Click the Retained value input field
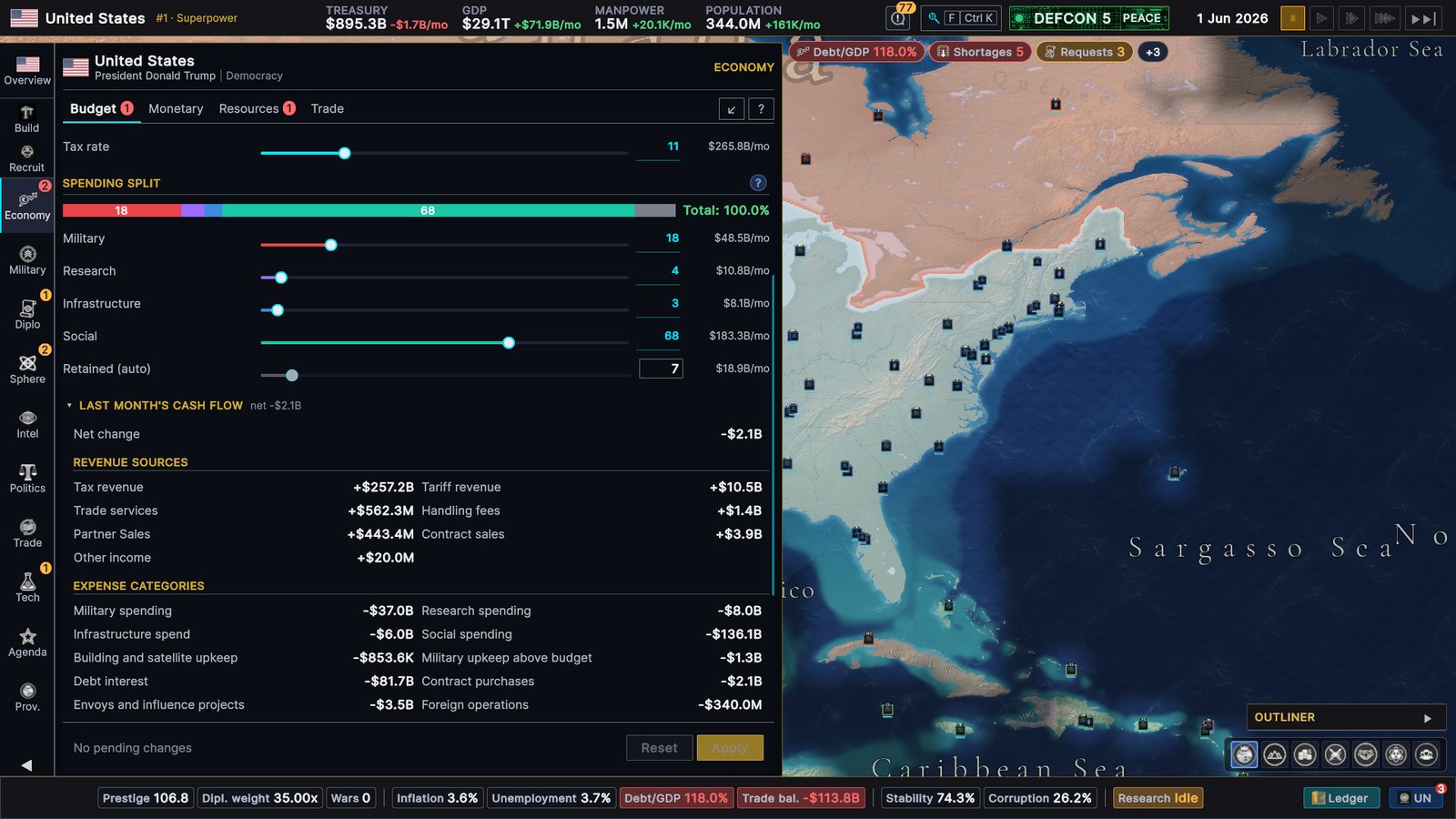Viewport: 1456px width, 819px height. coord(661,369)
